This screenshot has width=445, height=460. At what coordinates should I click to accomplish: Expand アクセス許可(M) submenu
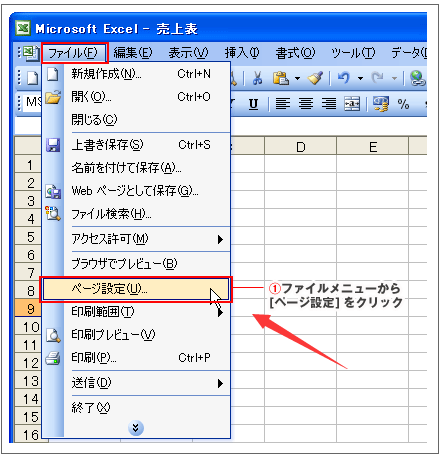click(x=137, y=239)
